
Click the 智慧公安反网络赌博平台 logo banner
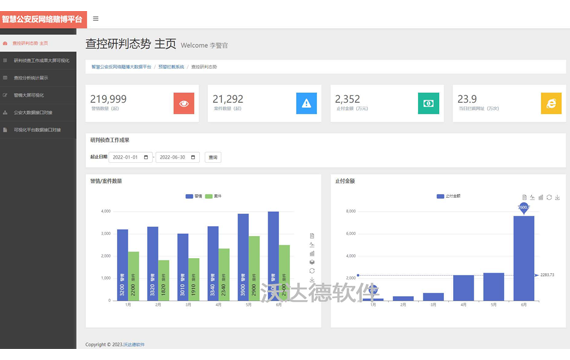43,19
